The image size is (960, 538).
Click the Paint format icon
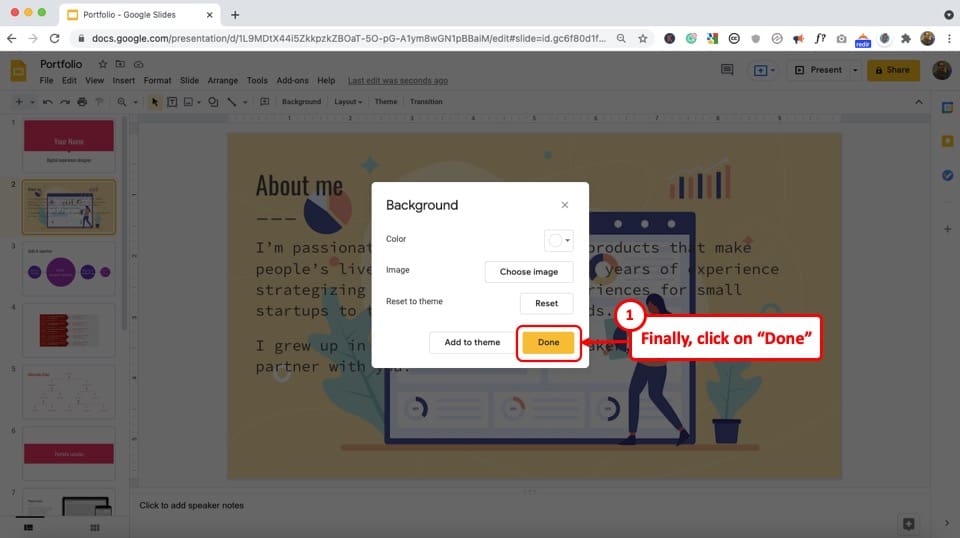(x=99, y=102)
